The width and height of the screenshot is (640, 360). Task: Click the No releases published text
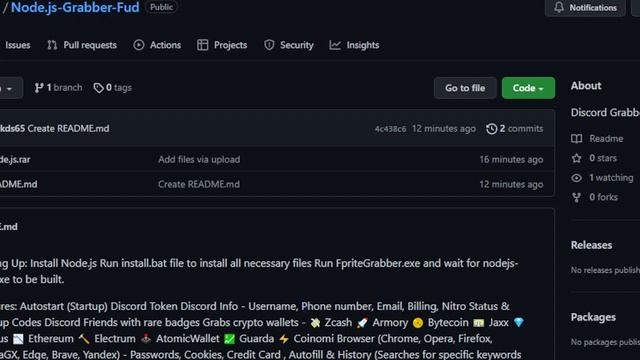pyautogui.click(x=605, y=270)
